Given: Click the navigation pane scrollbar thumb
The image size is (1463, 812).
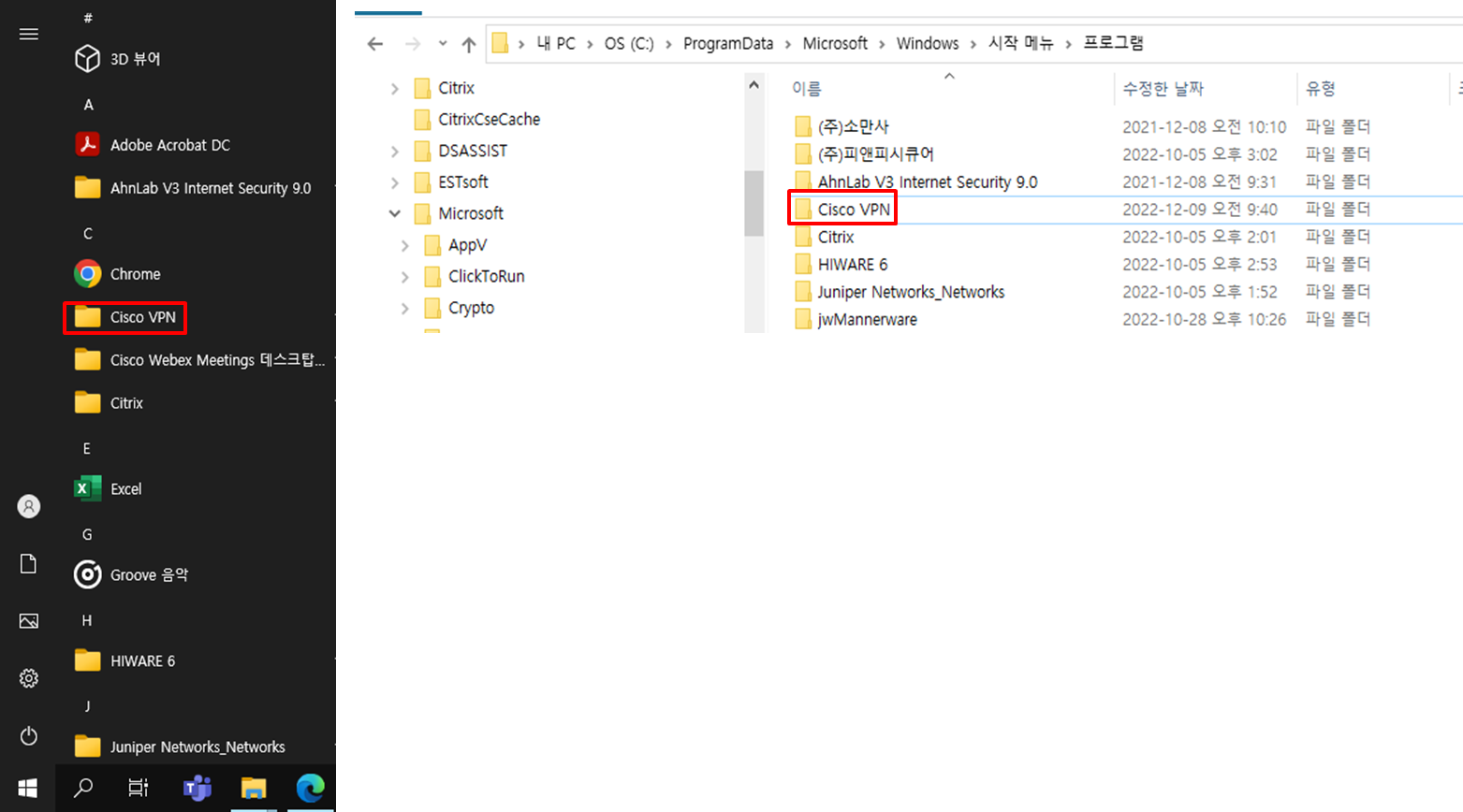Looking at the screenshot, I should click(754, 203).
